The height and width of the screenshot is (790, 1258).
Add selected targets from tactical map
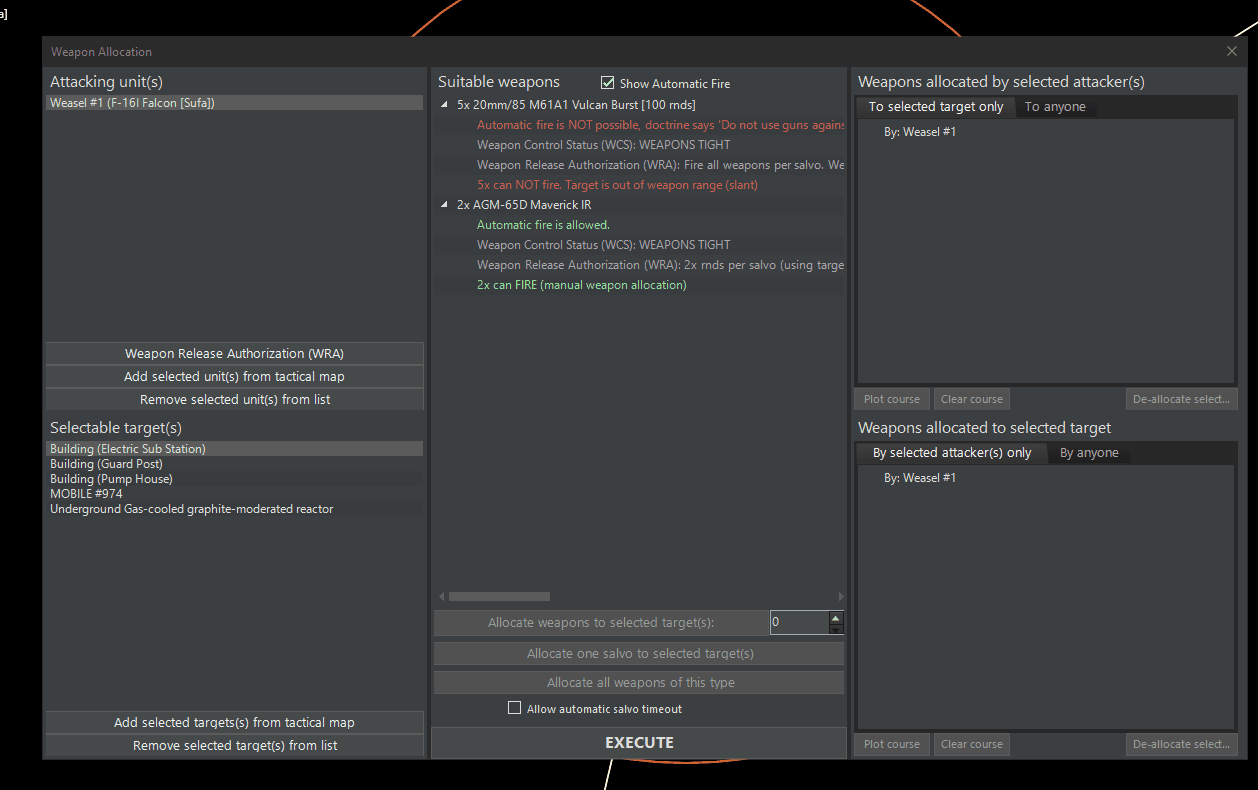tap(234, 723)
